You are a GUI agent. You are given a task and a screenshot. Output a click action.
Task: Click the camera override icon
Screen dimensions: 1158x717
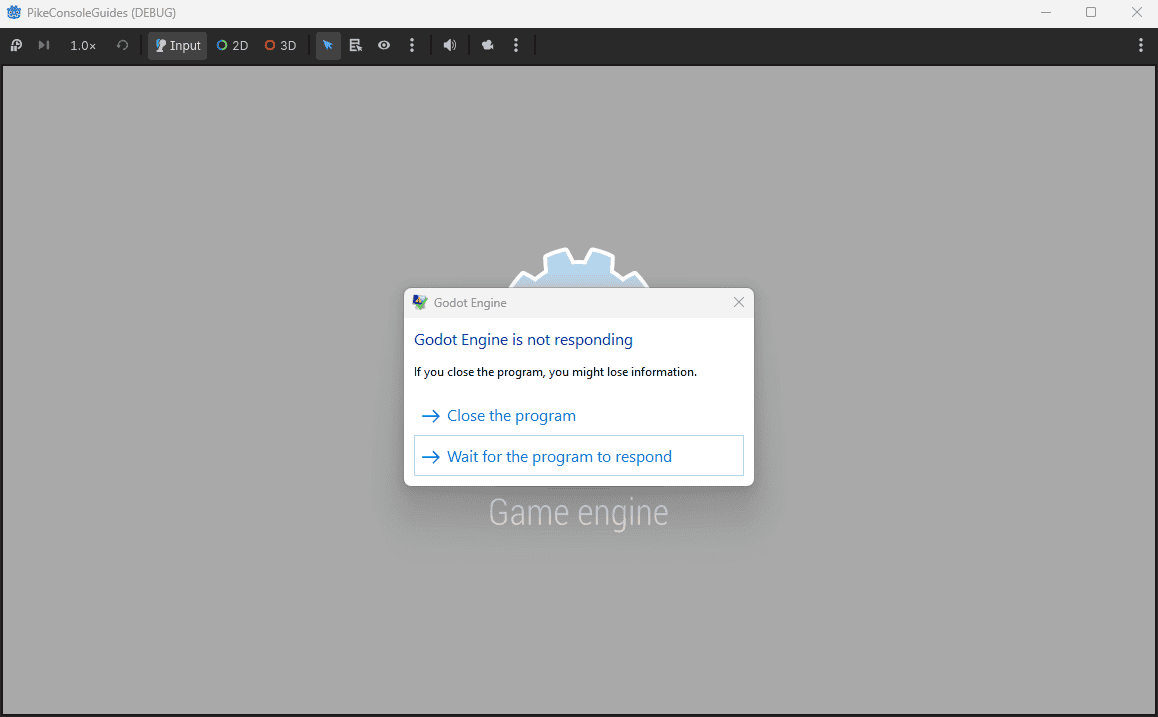coord(487,46)
